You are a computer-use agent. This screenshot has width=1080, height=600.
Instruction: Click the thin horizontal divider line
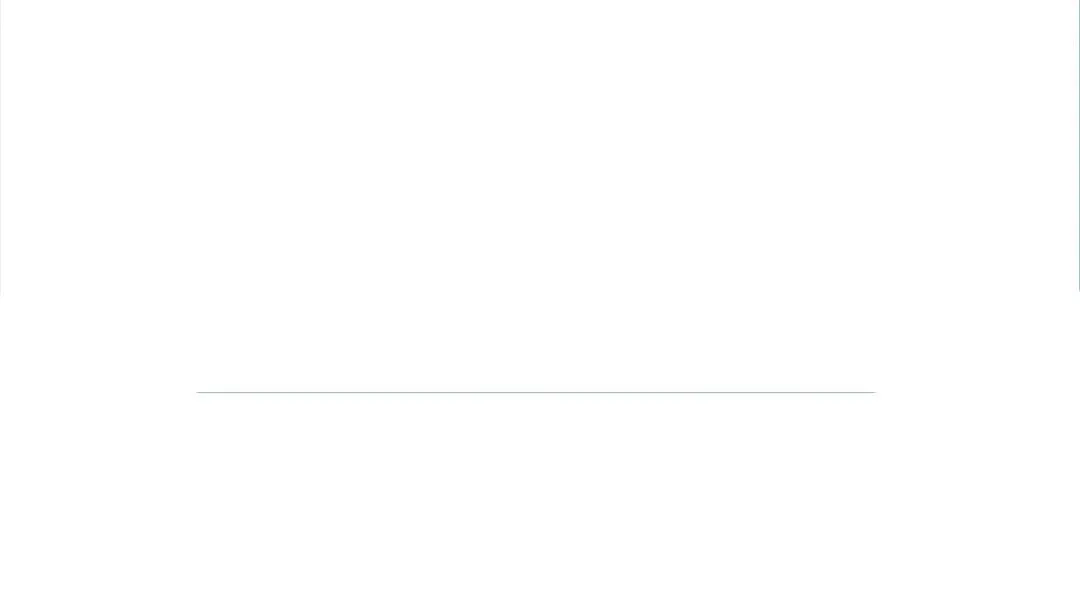[x=536, y=392]
